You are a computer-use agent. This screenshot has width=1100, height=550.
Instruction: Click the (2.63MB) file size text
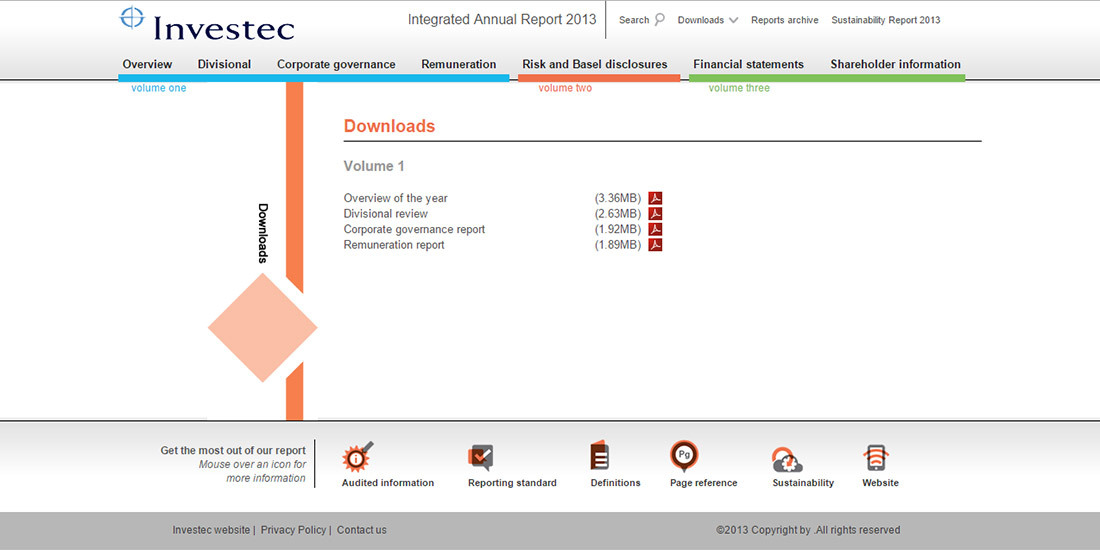[618, 214]
